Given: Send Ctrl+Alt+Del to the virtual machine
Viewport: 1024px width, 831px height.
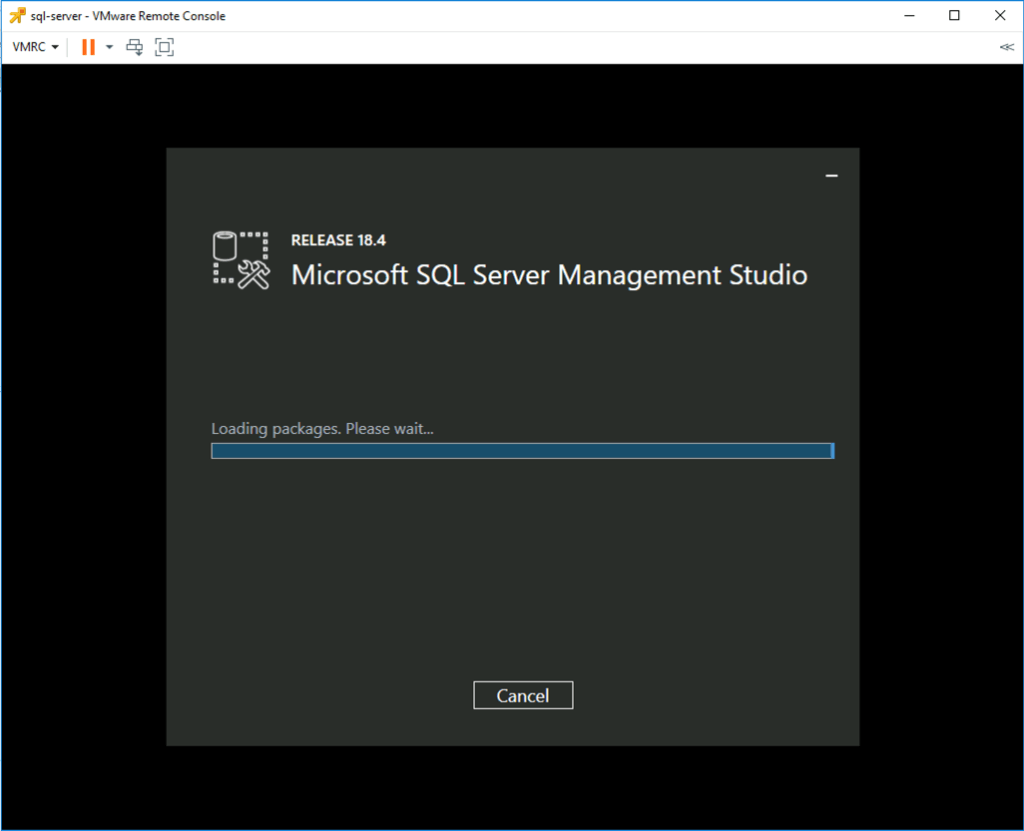Looking at the screenshot, I should pyautogui.click(x=135, y=47).
